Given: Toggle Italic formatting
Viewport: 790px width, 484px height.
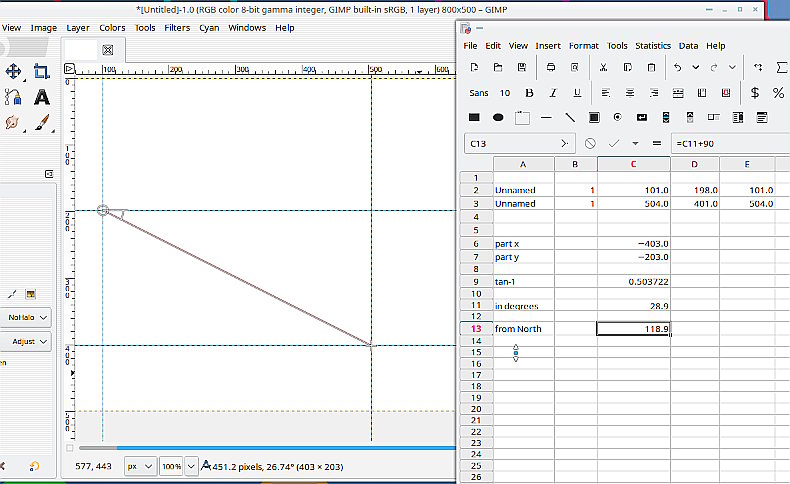Looking at the screenshot, I should 553,92.
